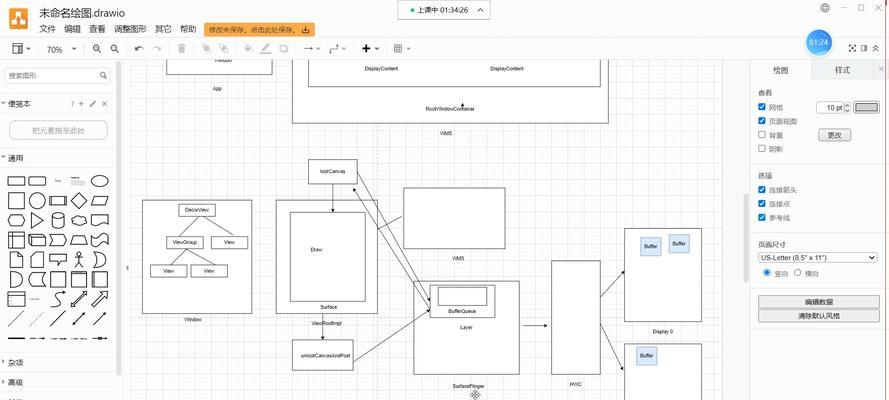Click the 更改 background change button
This screenshot has width=889, height=400.
[x=835, y=135]
